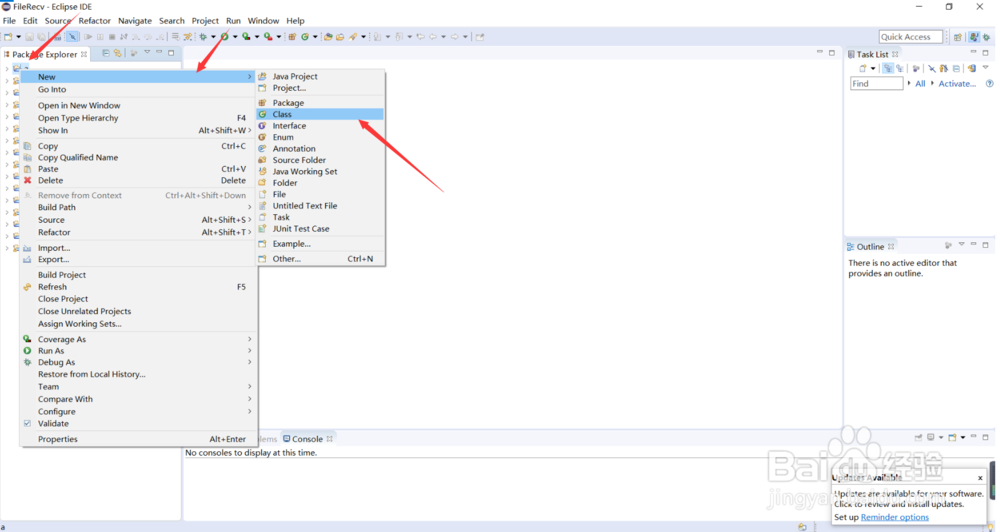Open the Task List help icon

point(989,84)
